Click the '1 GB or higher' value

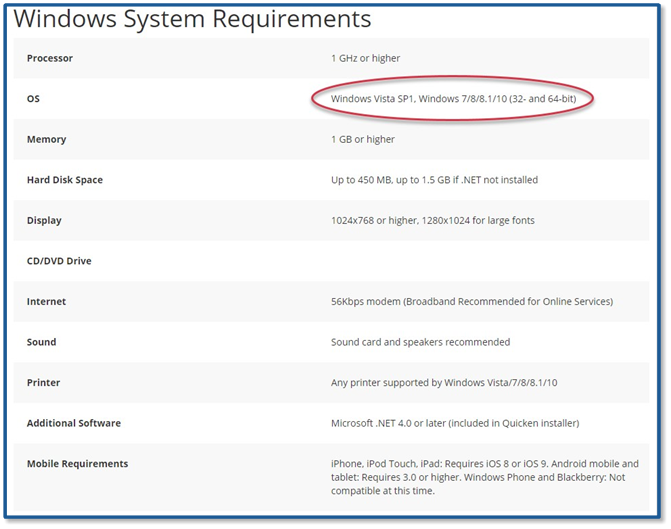point(363,139)
